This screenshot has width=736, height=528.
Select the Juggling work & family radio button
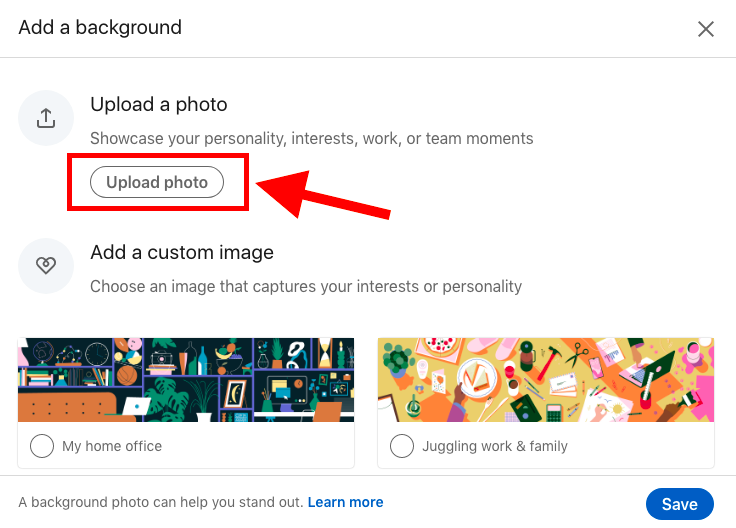(x=402, y=446)
